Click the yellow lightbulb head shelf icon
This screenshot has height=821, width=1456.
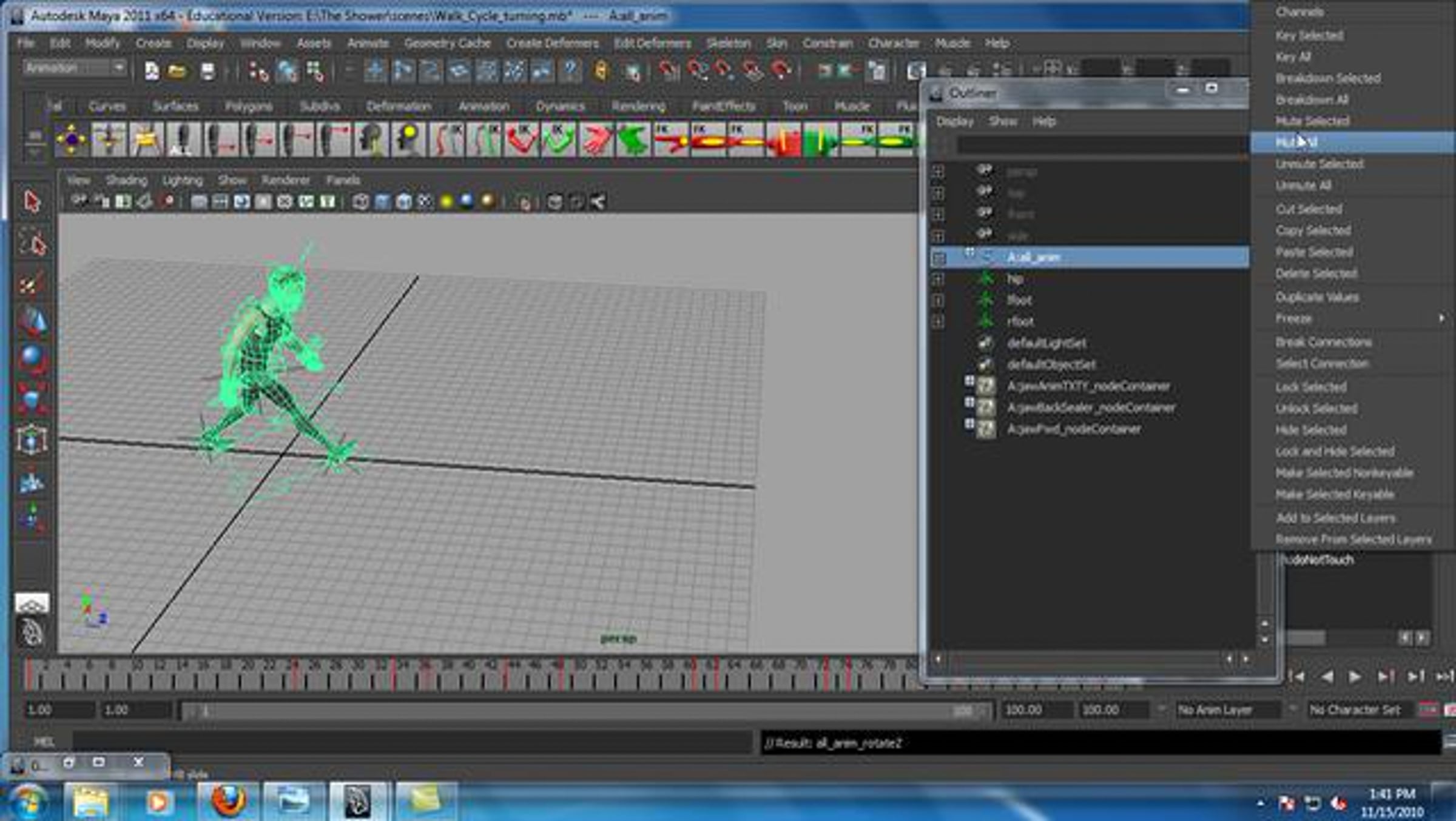[x=408, y=139]
